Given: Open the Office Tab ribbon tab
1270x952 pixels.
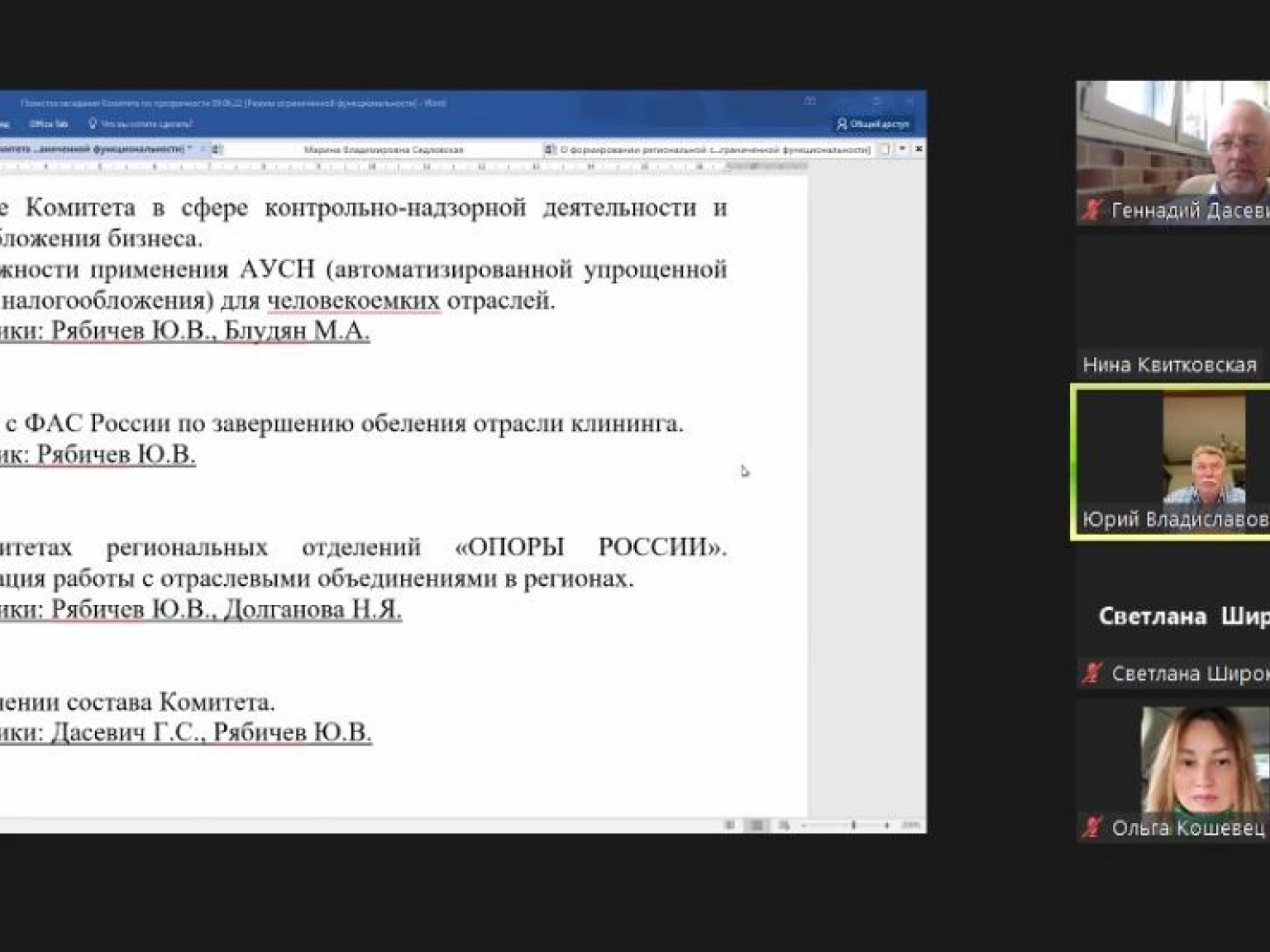Looking at the screenshot, I should coord(48,124).
